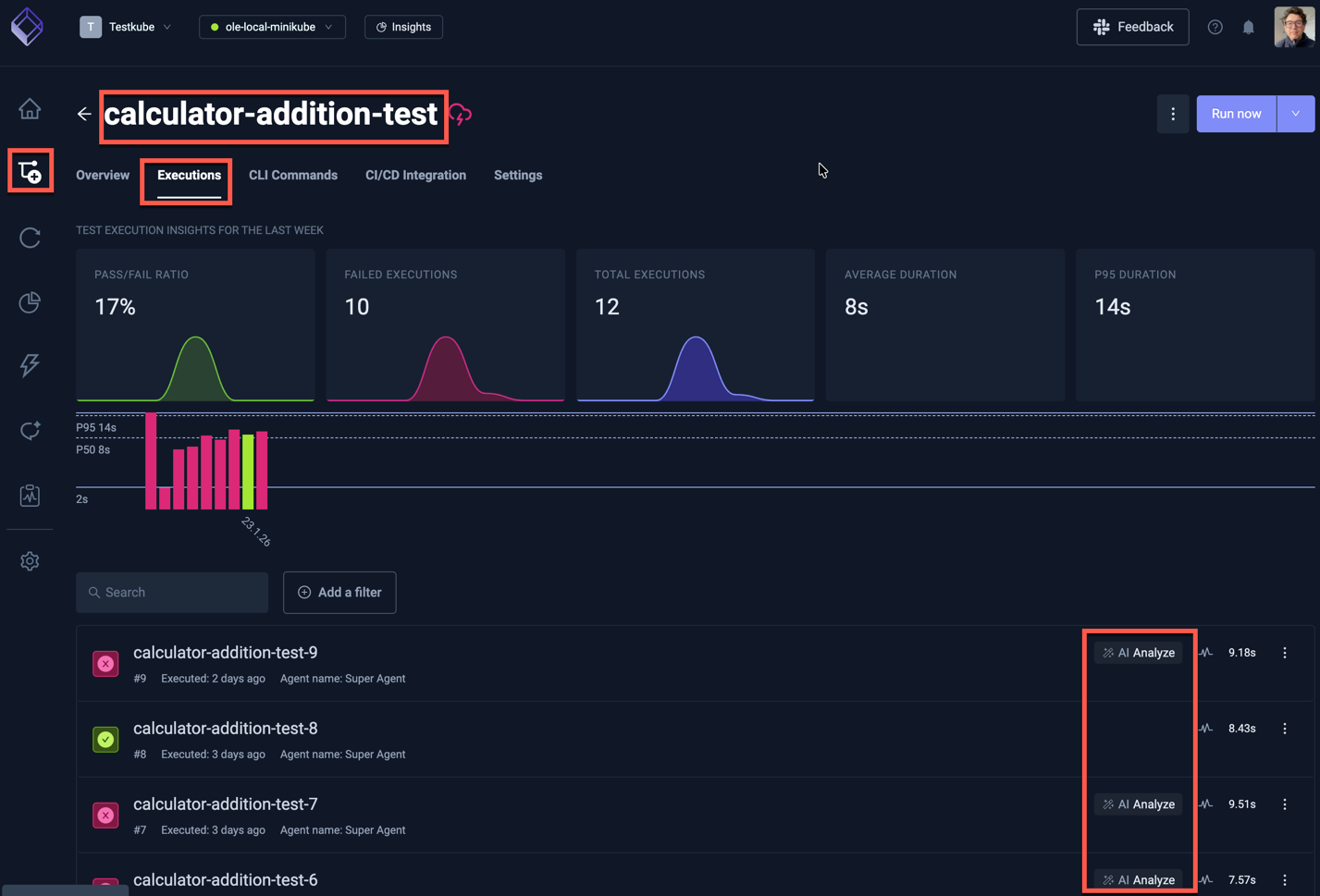Open the help question mark icon
1320x896 pixels.
pyautogui.click(x=1215, y=28)
